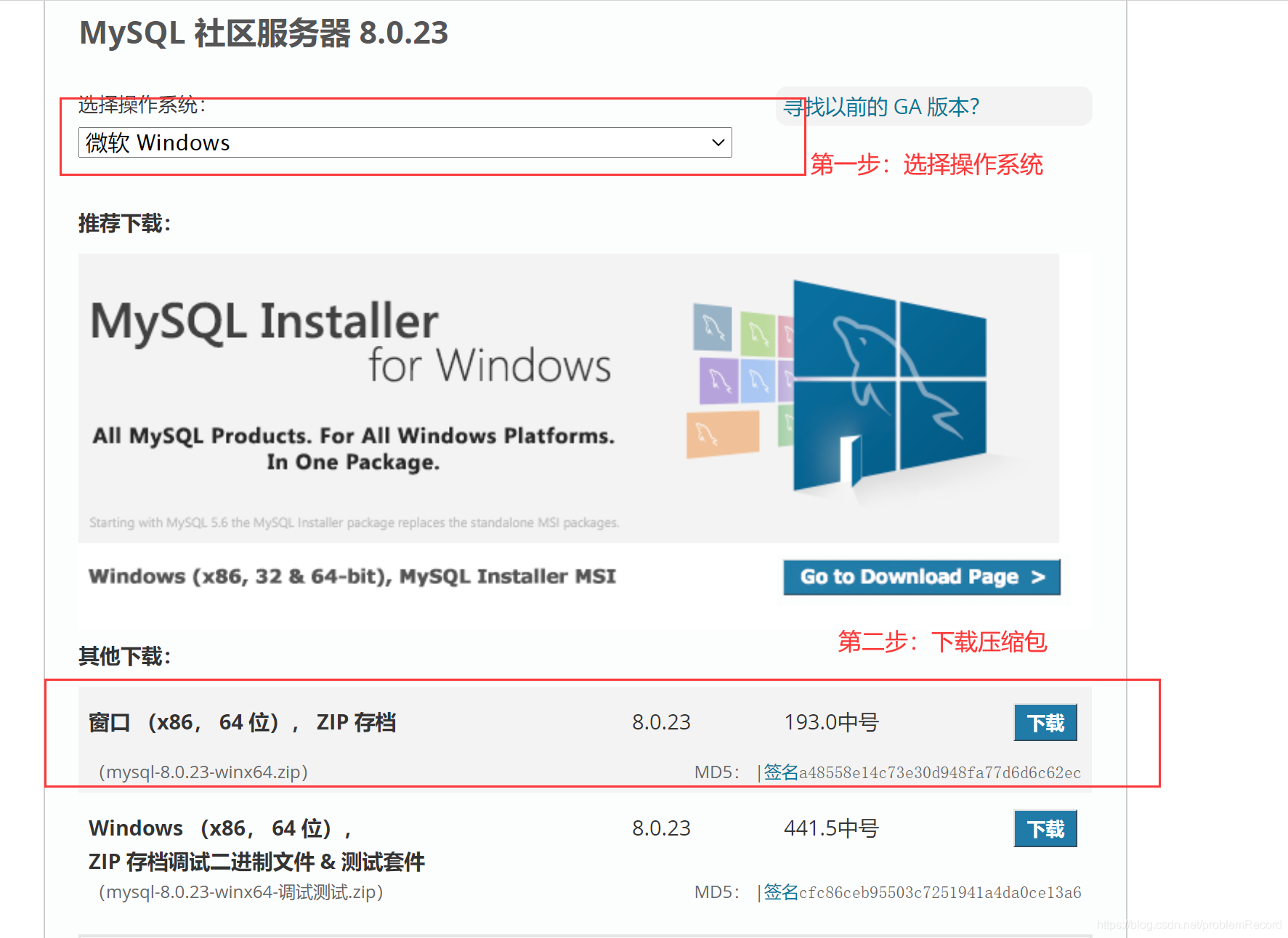Click the Go to Download Page button
The width and height of the screenshot is (1288, 938).
(922, 577)
